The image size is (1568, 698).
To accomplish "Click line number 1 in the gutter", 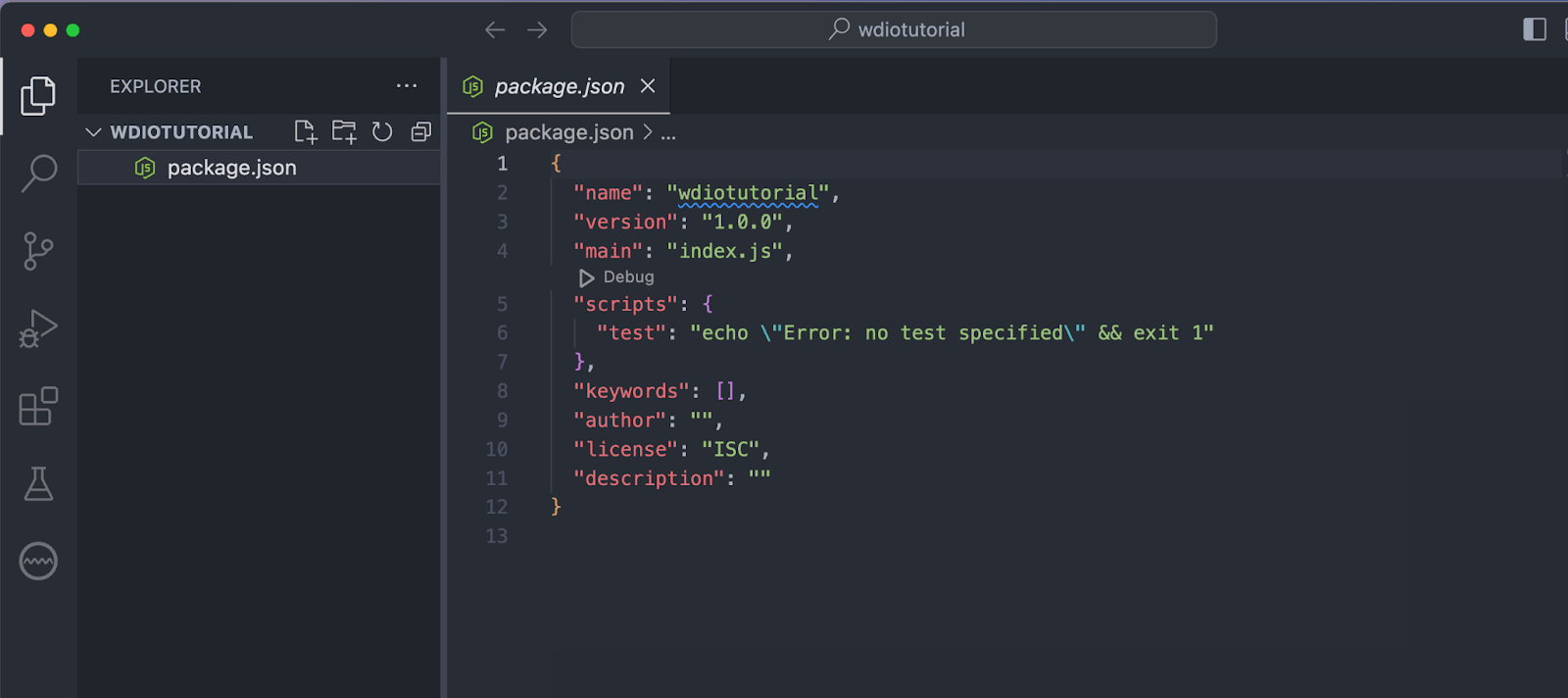I will [x=503, y=164].
